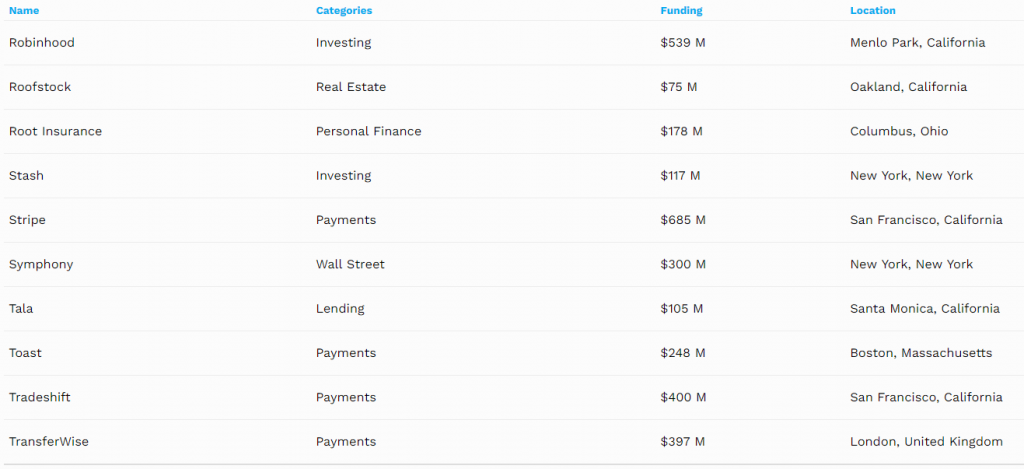Open the TransferWise company entry
1024x469 pixels.
point(48,442)
